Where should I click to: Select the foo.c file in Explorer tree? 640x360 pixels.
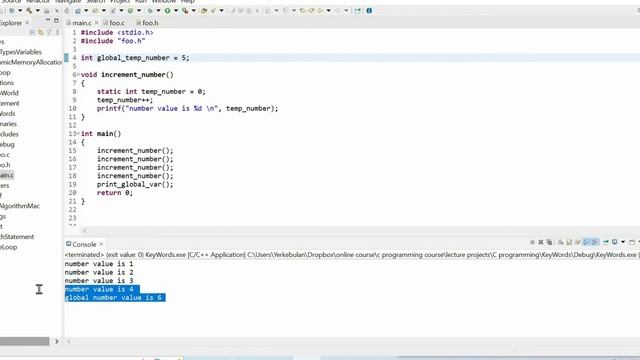5,155
